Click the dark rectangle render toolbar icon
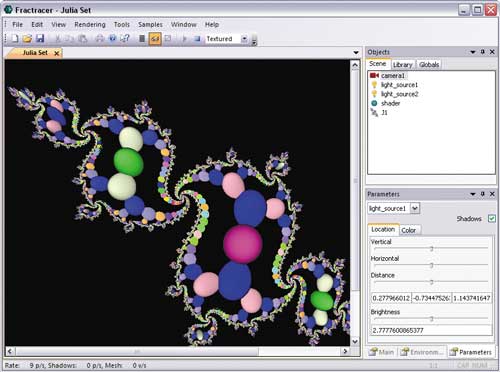 click(x=142, y=39)
